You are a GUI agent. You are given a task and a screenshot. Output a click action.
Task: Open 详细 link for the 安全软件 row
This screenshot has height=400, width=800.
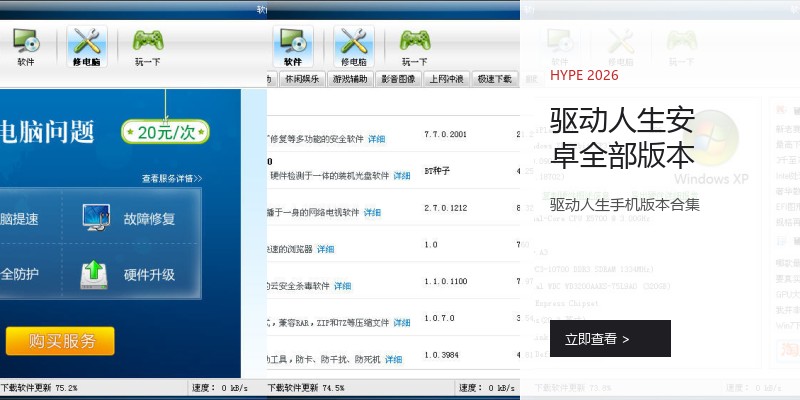377,139
